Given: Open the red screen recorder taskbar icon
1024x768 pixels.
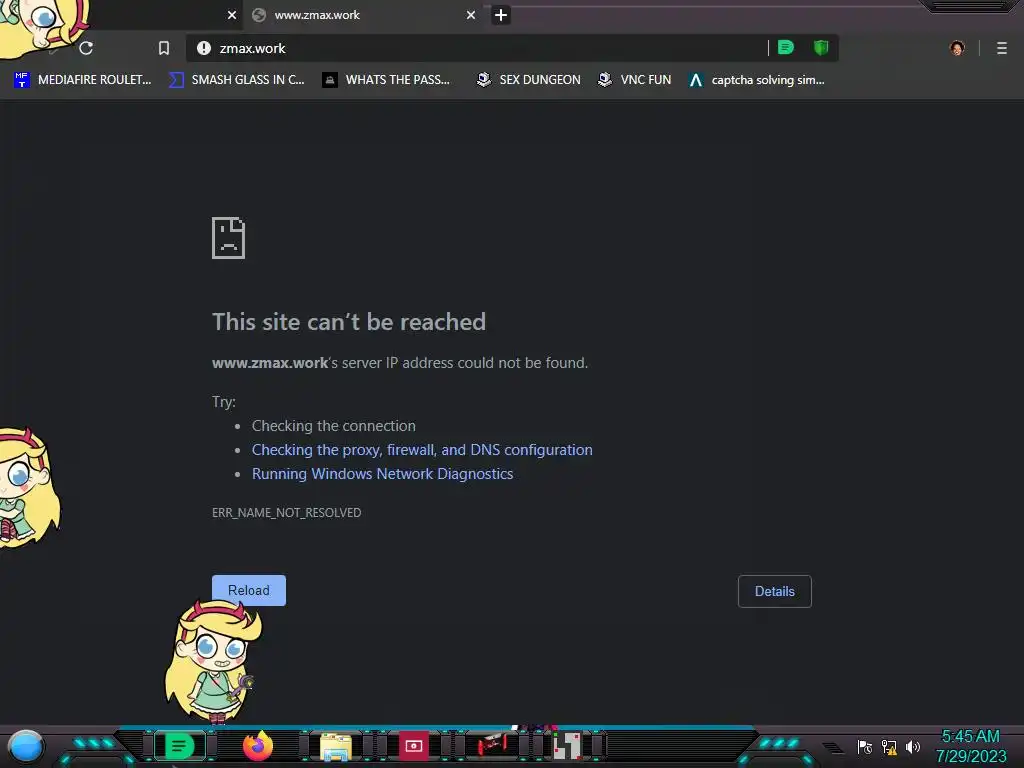Looking at the screenshot, I should point(413,746).
